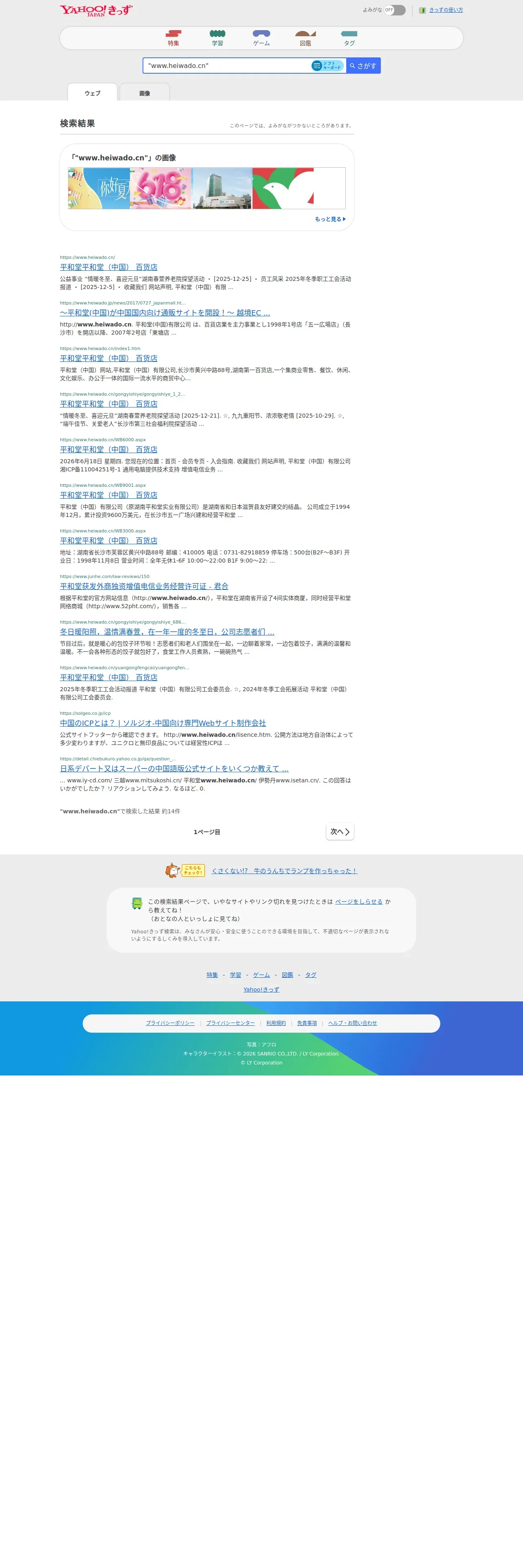Click the こちらもチェック badge icon
This screenshot has height=1568, width=523.
click(185, 870)
